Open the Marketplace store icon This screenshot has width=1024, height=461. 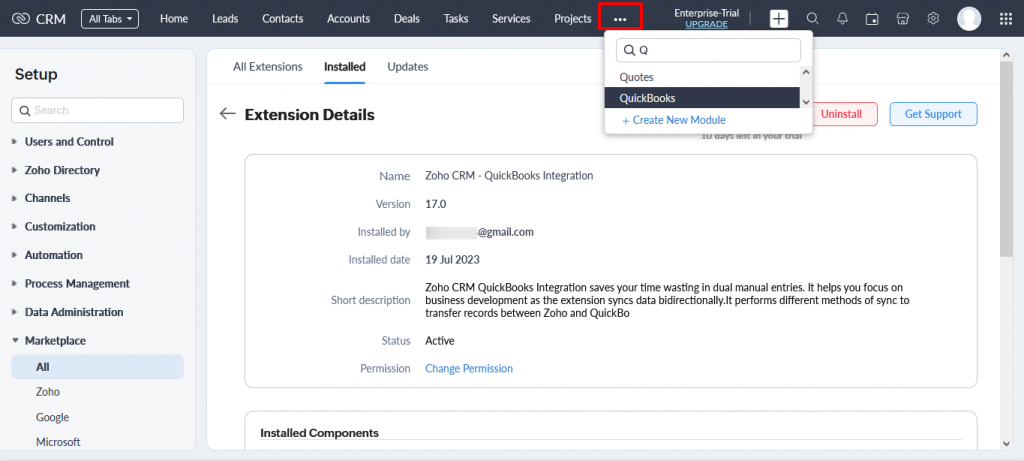(903, 19)
